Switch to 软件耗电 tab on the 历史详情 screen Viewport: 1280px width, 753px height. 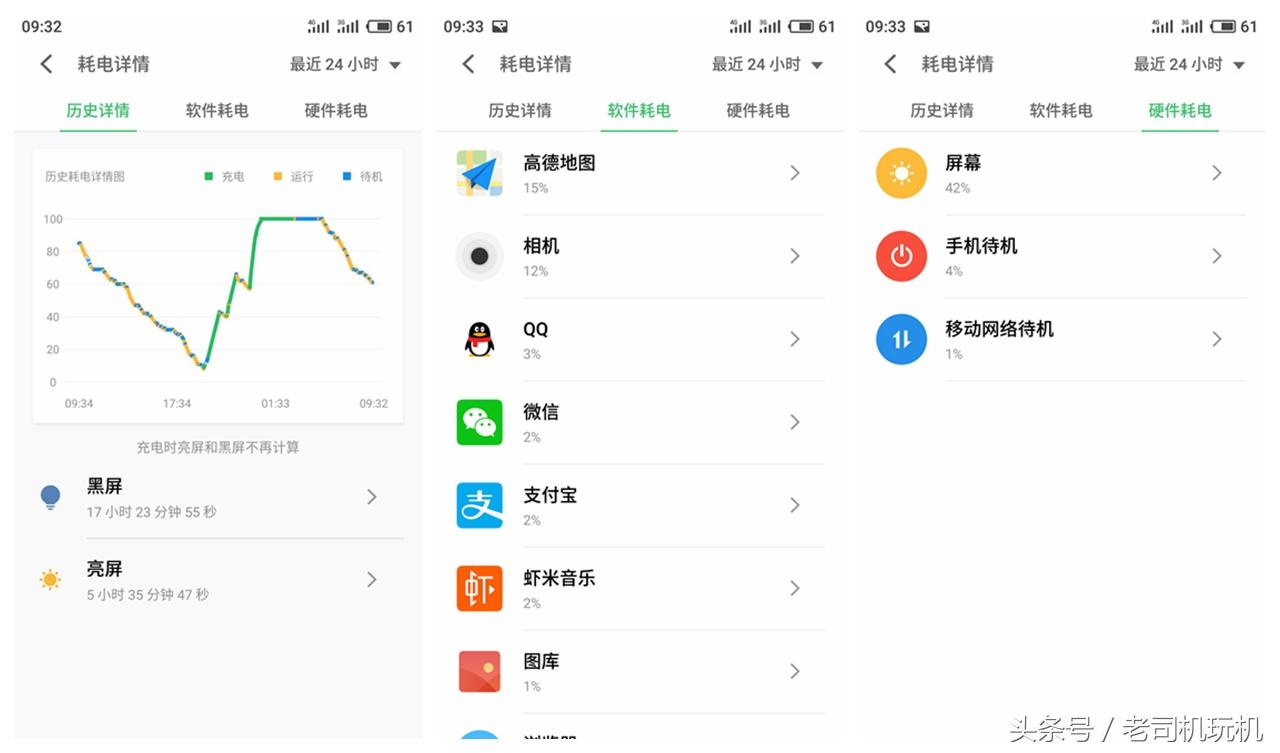pyautogui.click(x=217, y=110)
